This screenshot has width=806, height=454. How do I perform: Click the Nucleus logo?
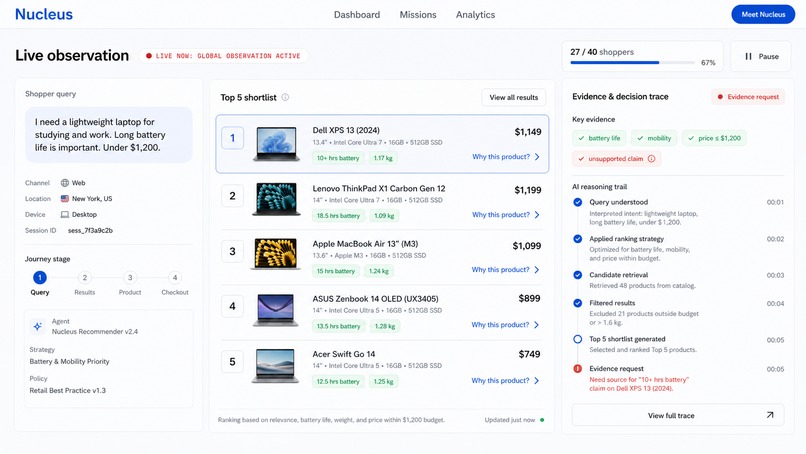point(44,14)
